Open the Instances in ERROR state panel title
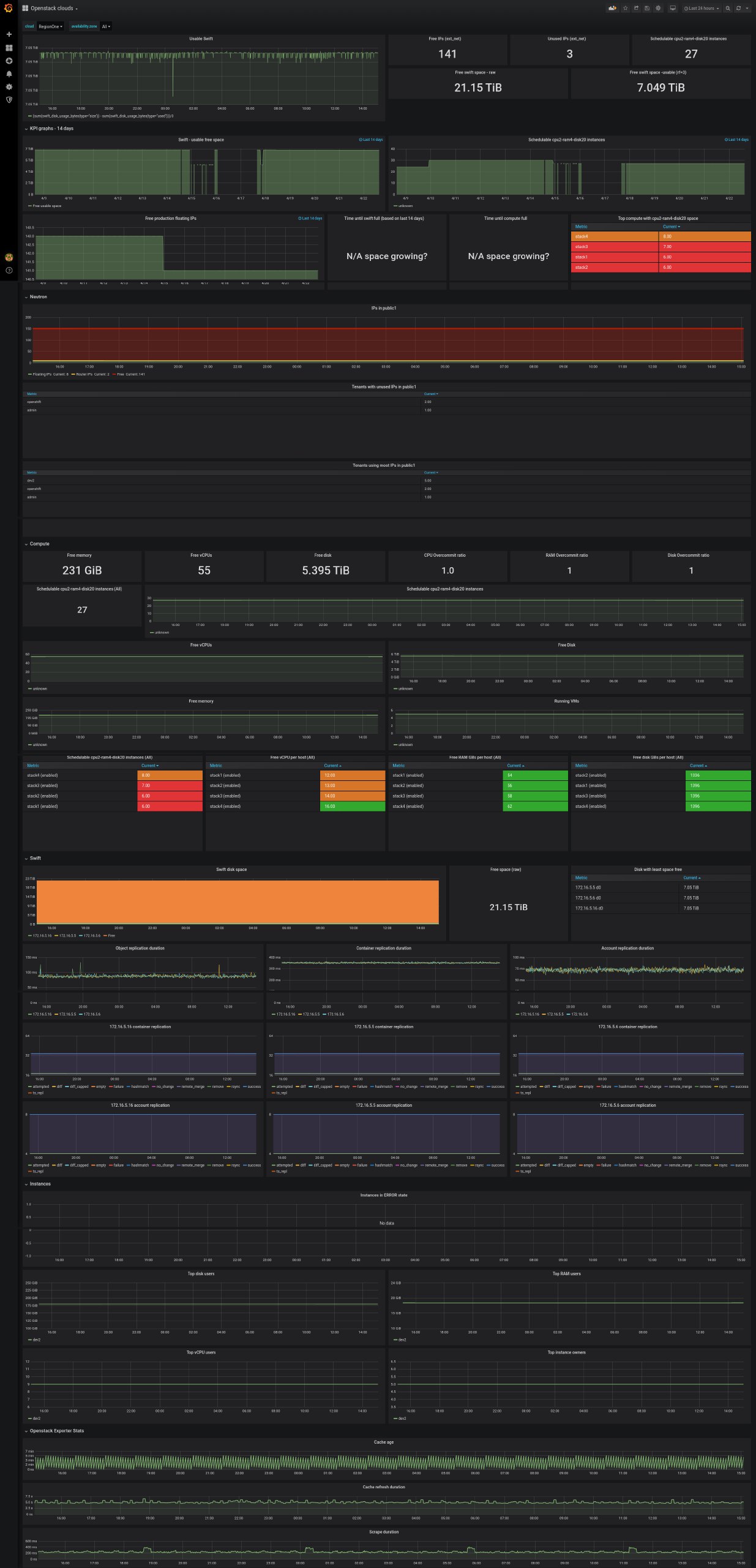This screenshot has width=756, height=1568. pyautogui.click(x=384, y=1195)
